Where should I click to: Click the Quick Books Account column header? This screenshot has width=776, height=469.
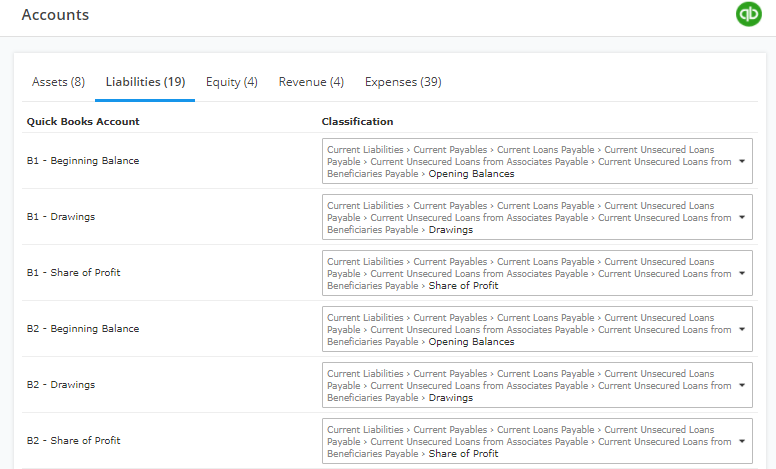point(83,122)
